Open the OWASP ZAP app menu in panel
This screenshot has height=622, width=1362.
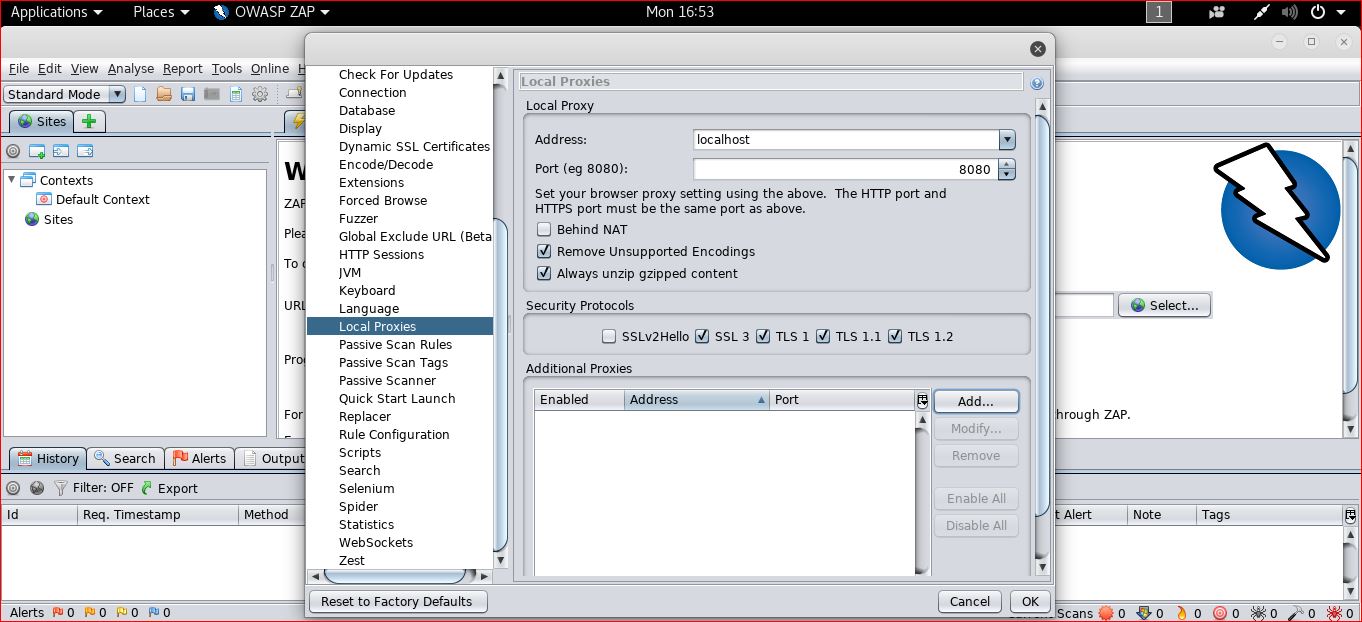point(271,12)
